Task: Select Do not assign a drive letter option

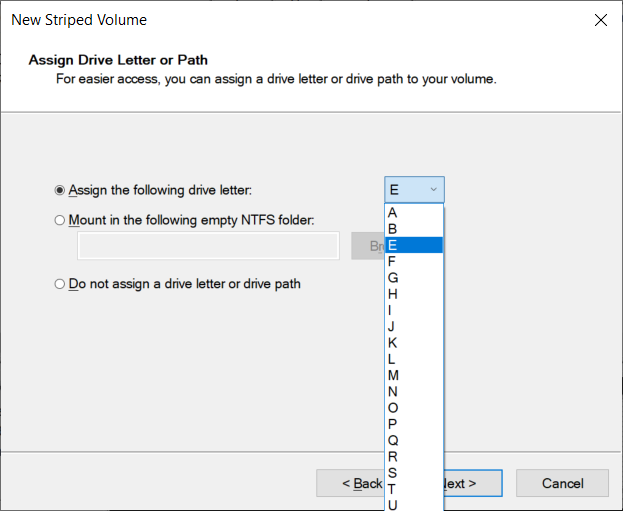Action: 60,284
